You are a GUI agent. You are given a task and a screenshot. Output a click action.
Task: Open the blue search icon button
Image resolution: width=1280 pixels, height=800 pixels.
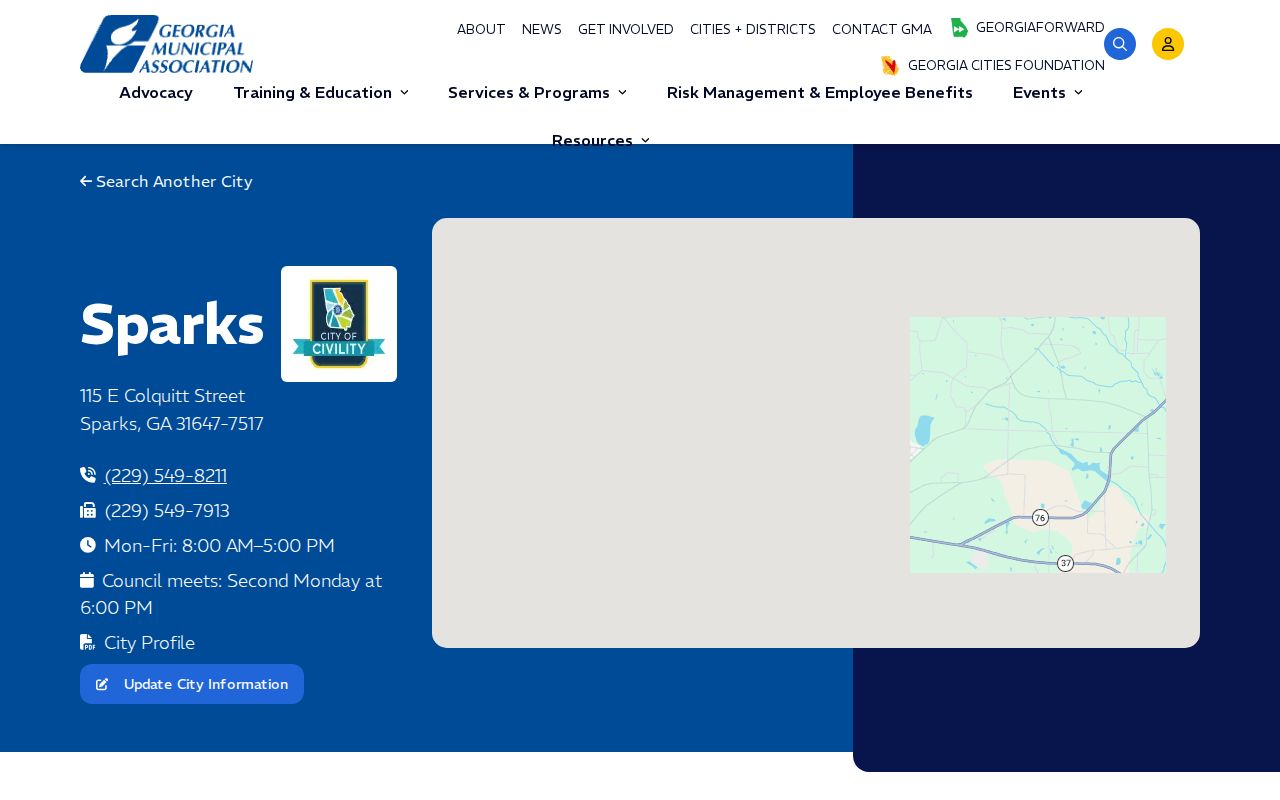pos(1120,44)
